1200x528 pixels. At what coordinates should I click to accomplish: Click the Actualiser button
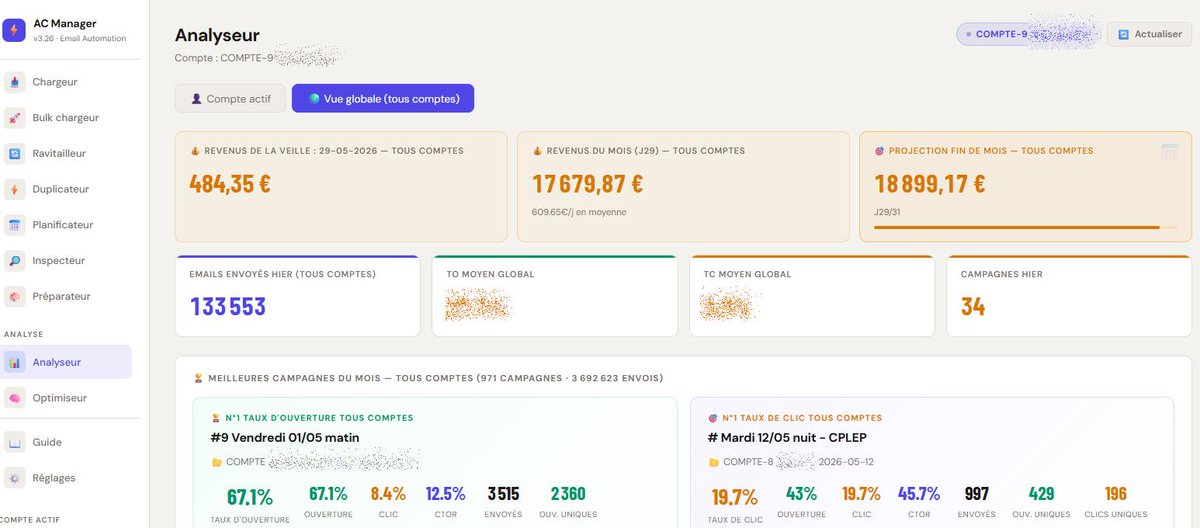pos(1149,34)
